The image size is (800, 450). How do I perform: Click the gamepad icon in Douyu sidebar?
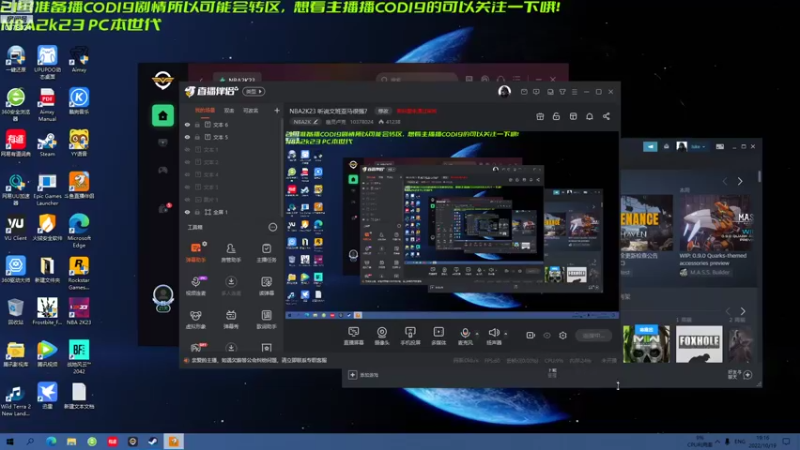(x=163, y=170)
